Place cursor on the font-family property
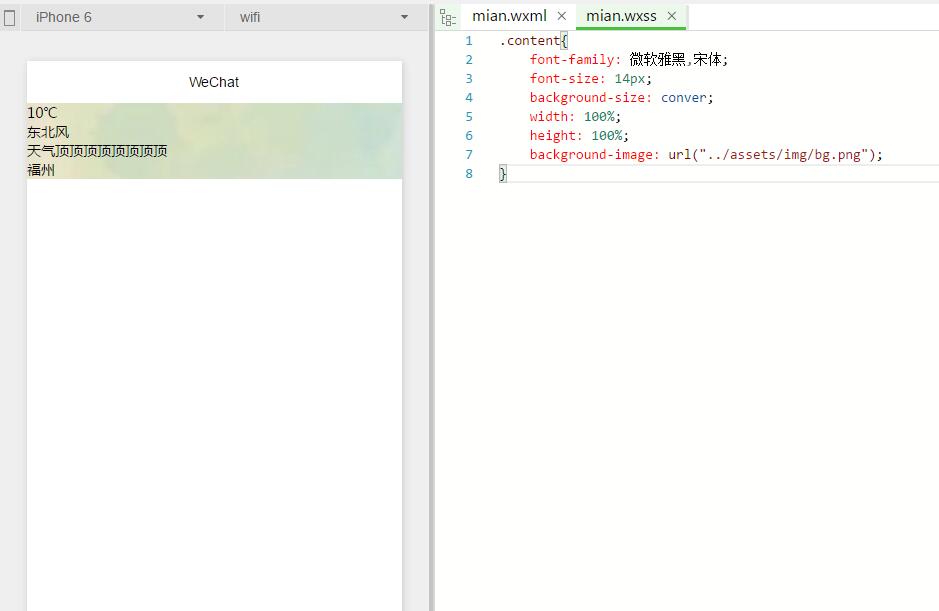The width and height of the screenshot is (939, 611). click(575, 60)
